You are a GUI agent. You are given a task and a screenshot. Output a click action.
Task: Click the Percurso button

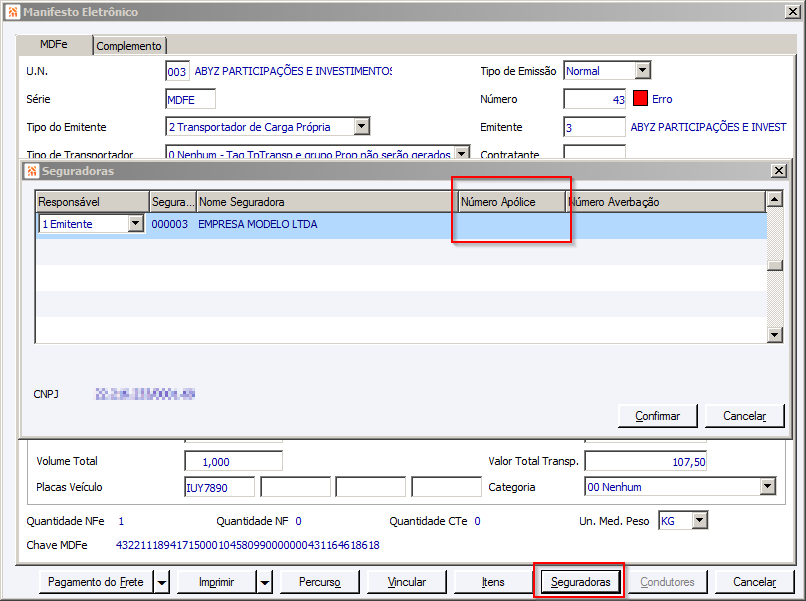(320, 582)
